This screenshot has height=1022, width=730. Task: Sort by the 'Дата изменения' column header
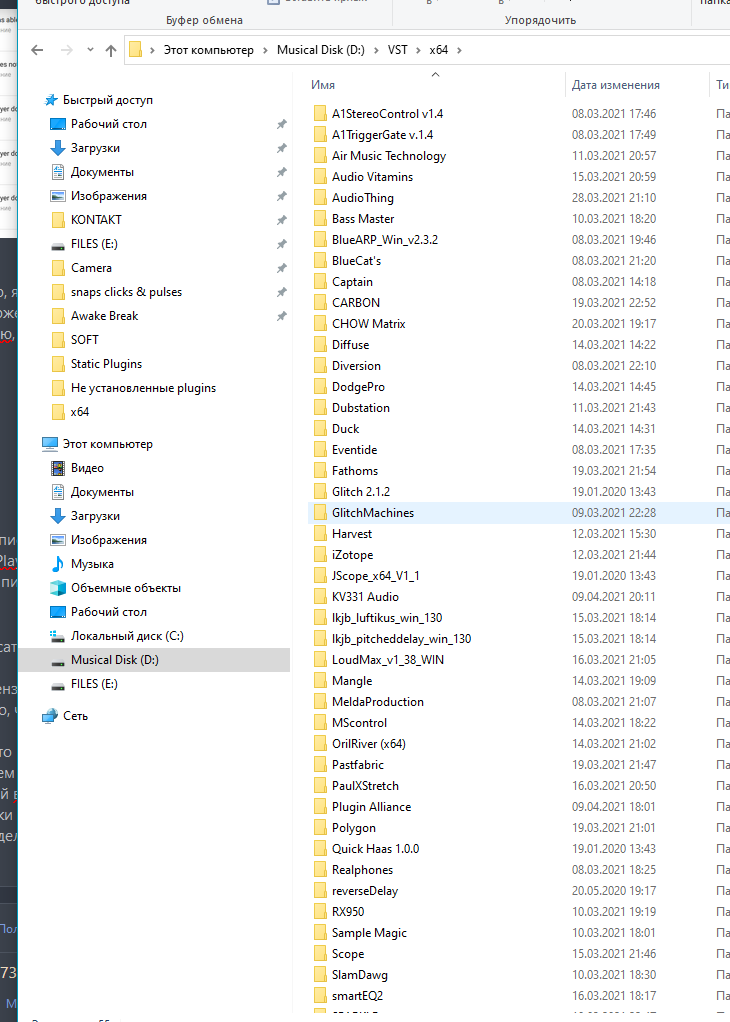tap(615, 85)
